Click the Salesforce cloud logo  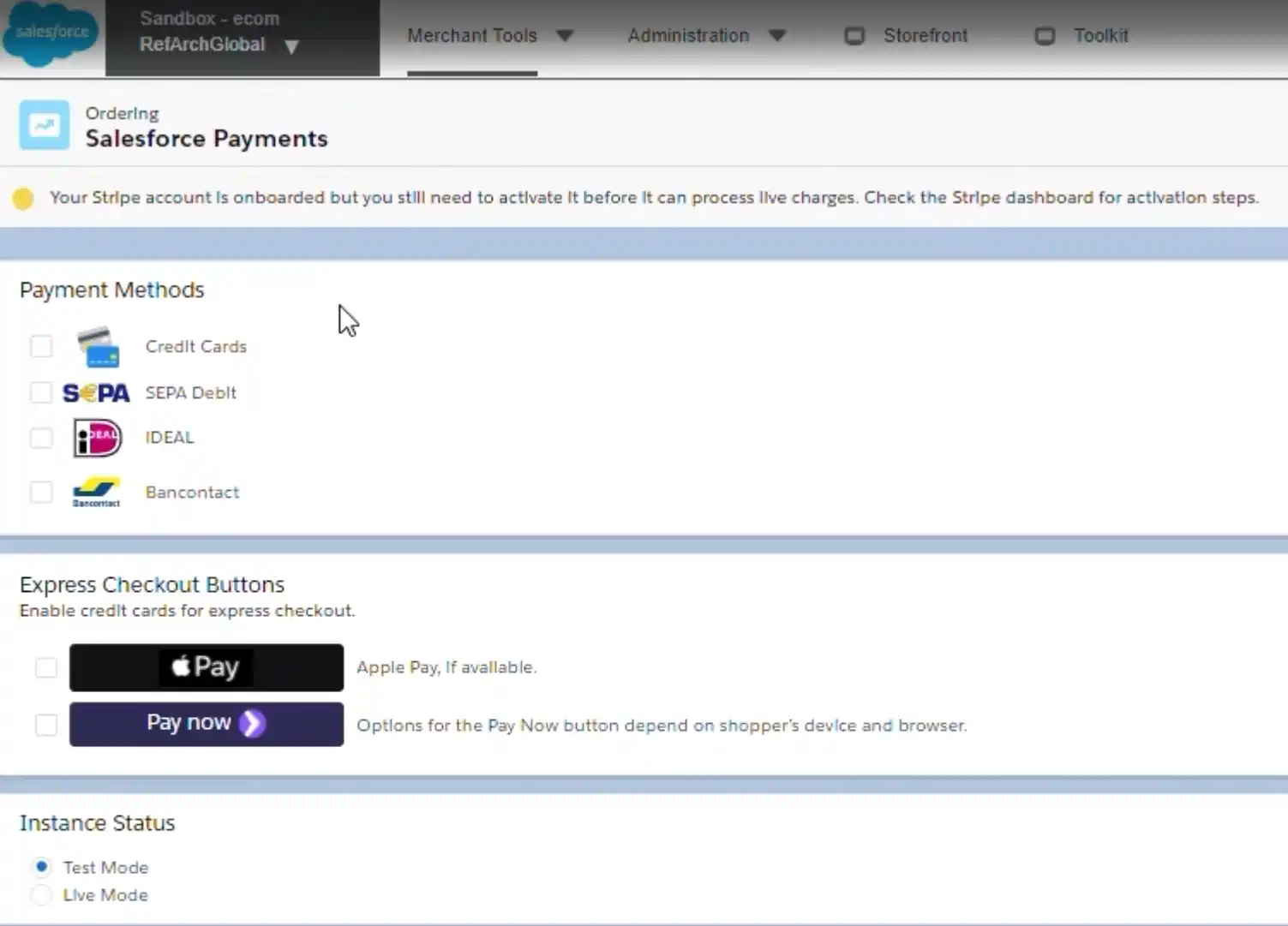click(51, 33)
